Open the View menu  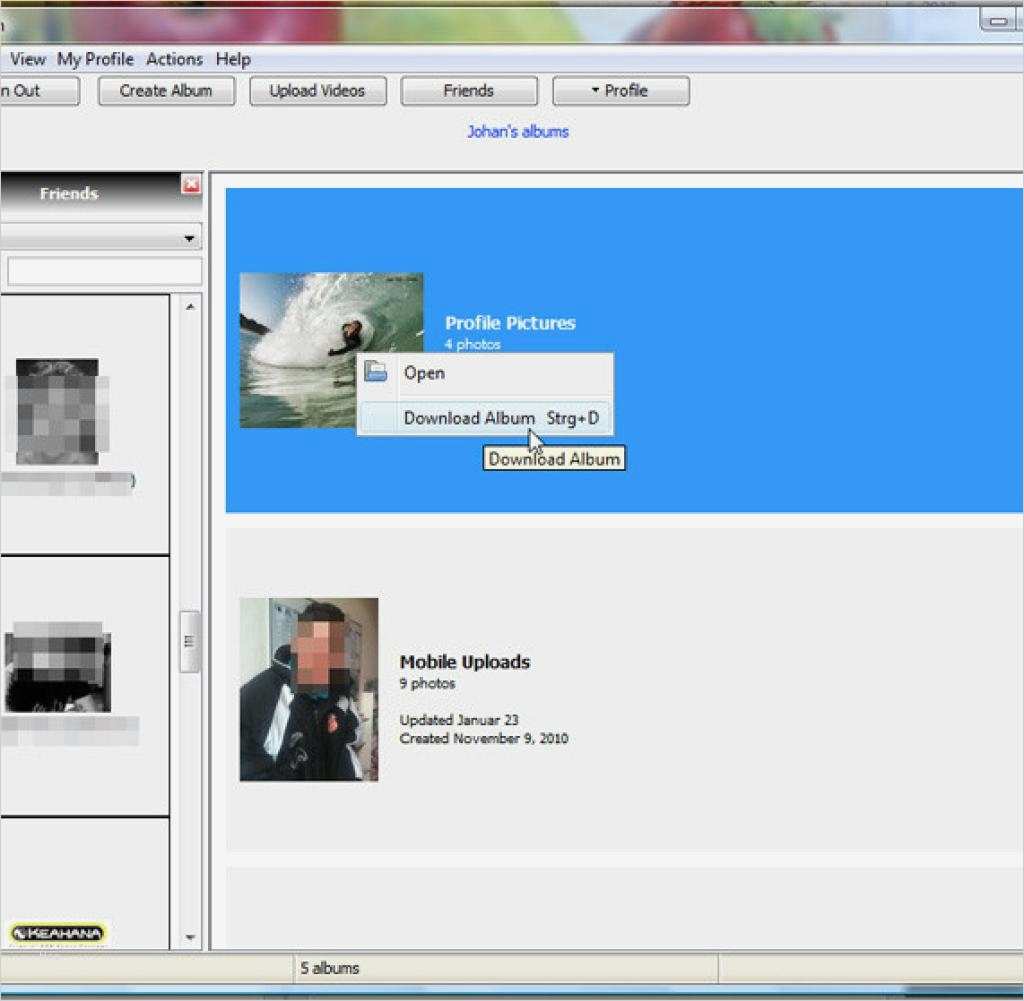click(27, 59)
